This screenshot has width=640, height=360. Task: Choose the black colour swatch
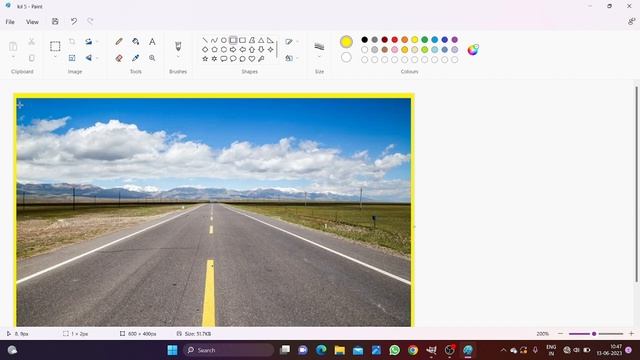point(364,40)
